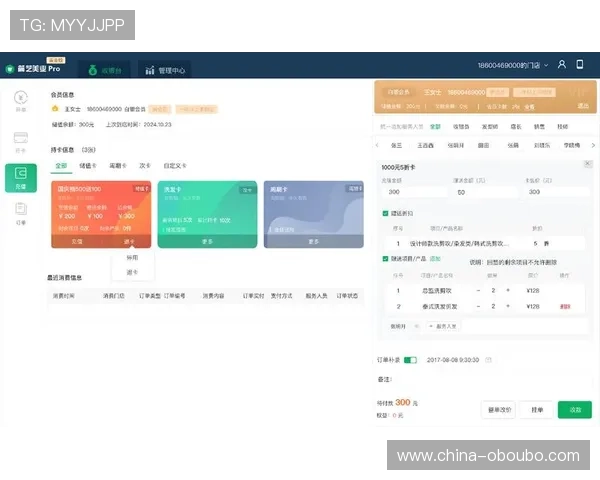Increase quantity for 总监洗剪吹 row
Screen dimensions: 600x480
(508, 291)
